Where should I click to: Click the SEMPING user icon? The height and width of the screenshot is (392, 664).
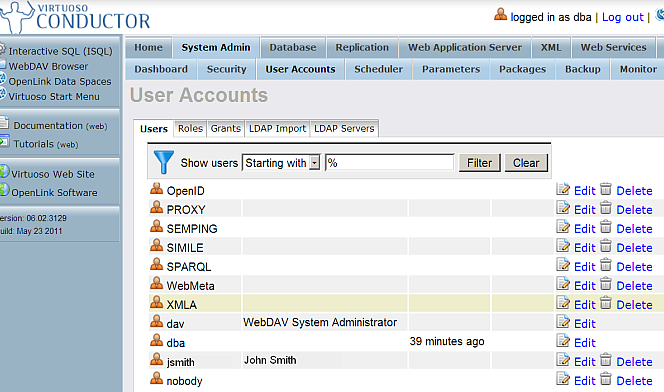pyautogui.click(x=157, y=226)
